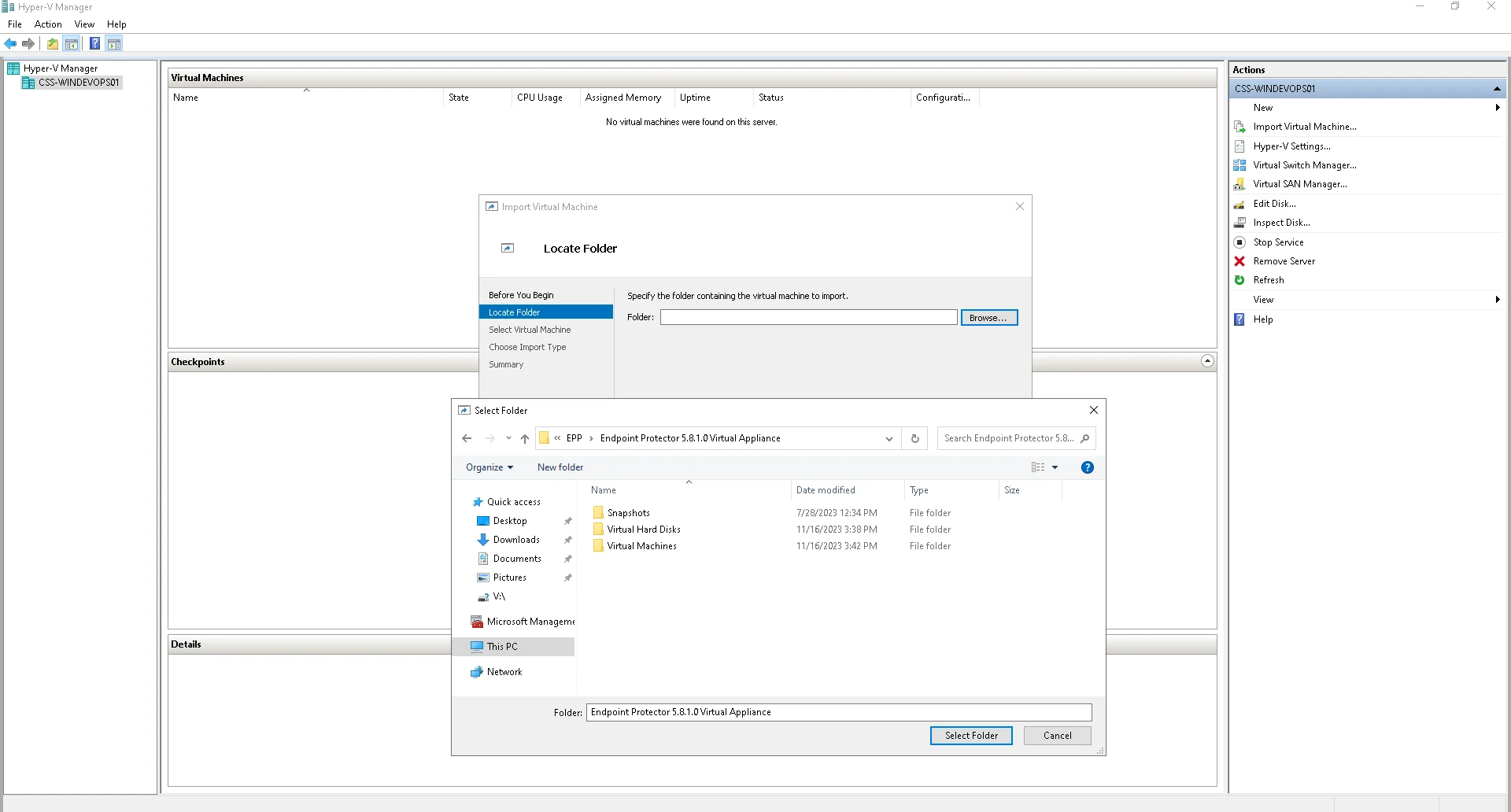This screenshot has height=812, width=1511.
Task: Sort virtual machines by State column
Action: 478,98
